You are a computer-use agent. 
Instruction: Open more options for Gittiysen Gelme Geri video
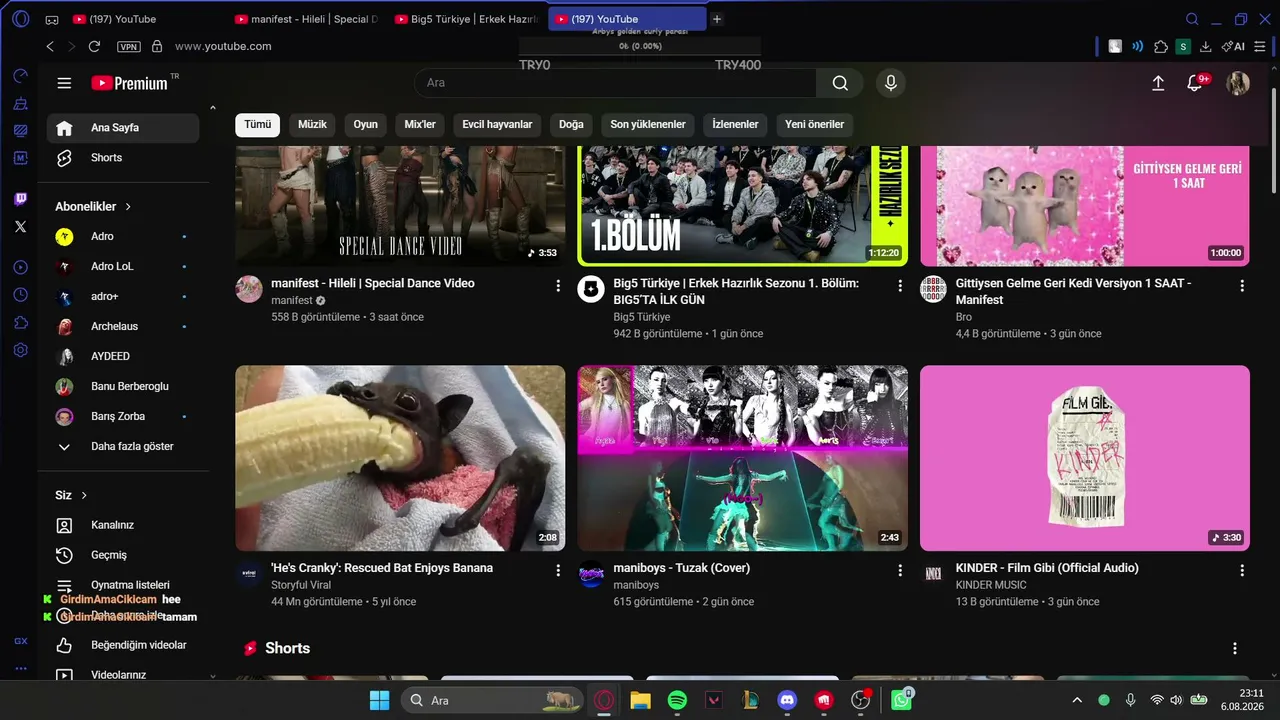click(x=1242, y=286)
